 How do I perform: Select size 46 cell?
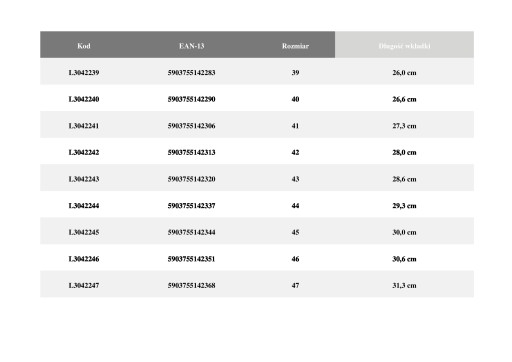coord(295,259)
